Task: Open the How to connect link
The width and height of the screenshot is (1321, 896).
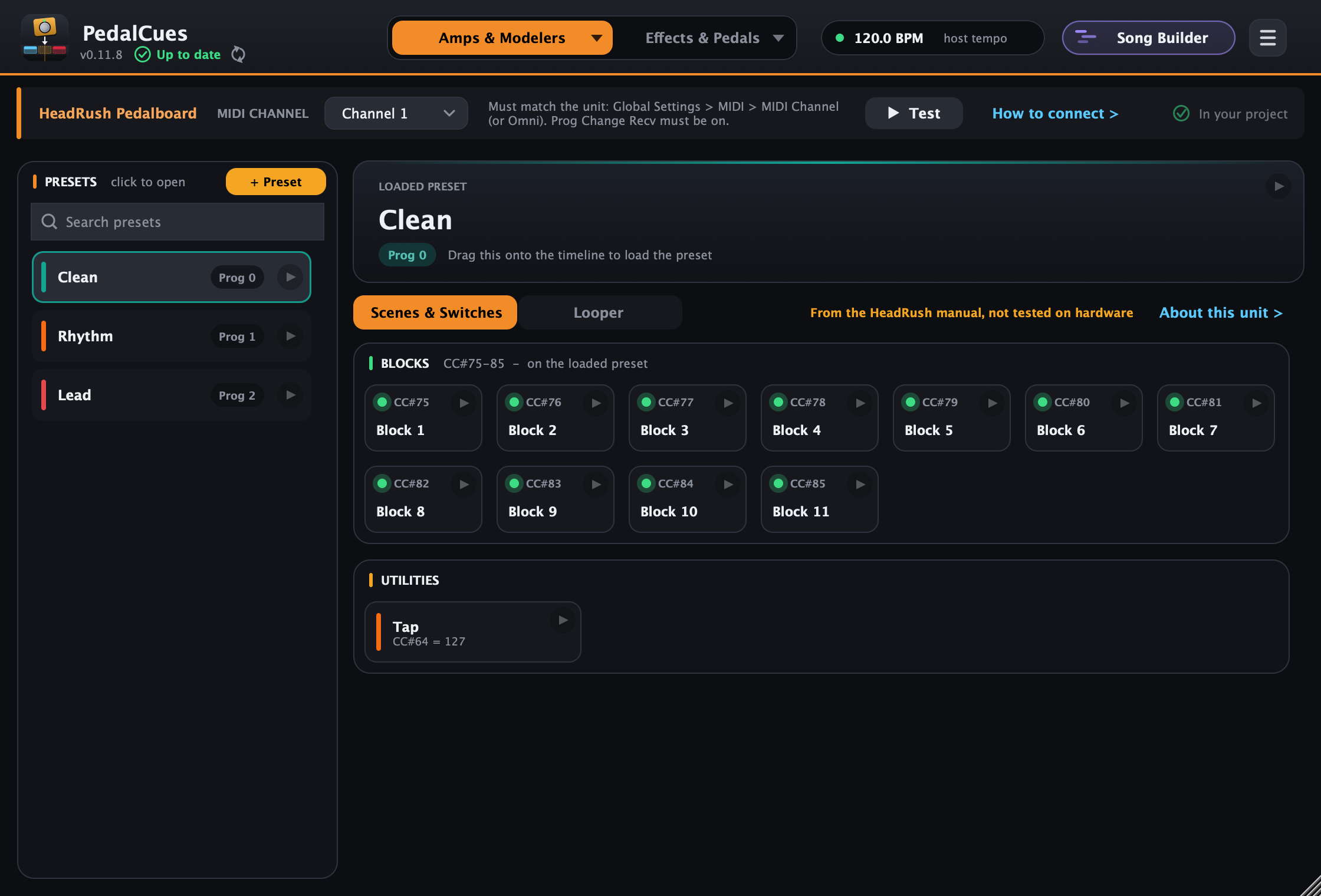Action: [x=1055, y=113]
